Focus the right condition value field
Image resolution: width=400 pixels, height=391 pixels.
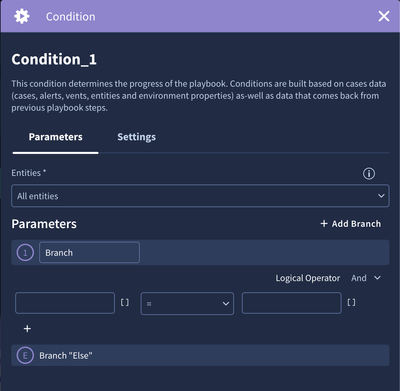click(292, 303)
